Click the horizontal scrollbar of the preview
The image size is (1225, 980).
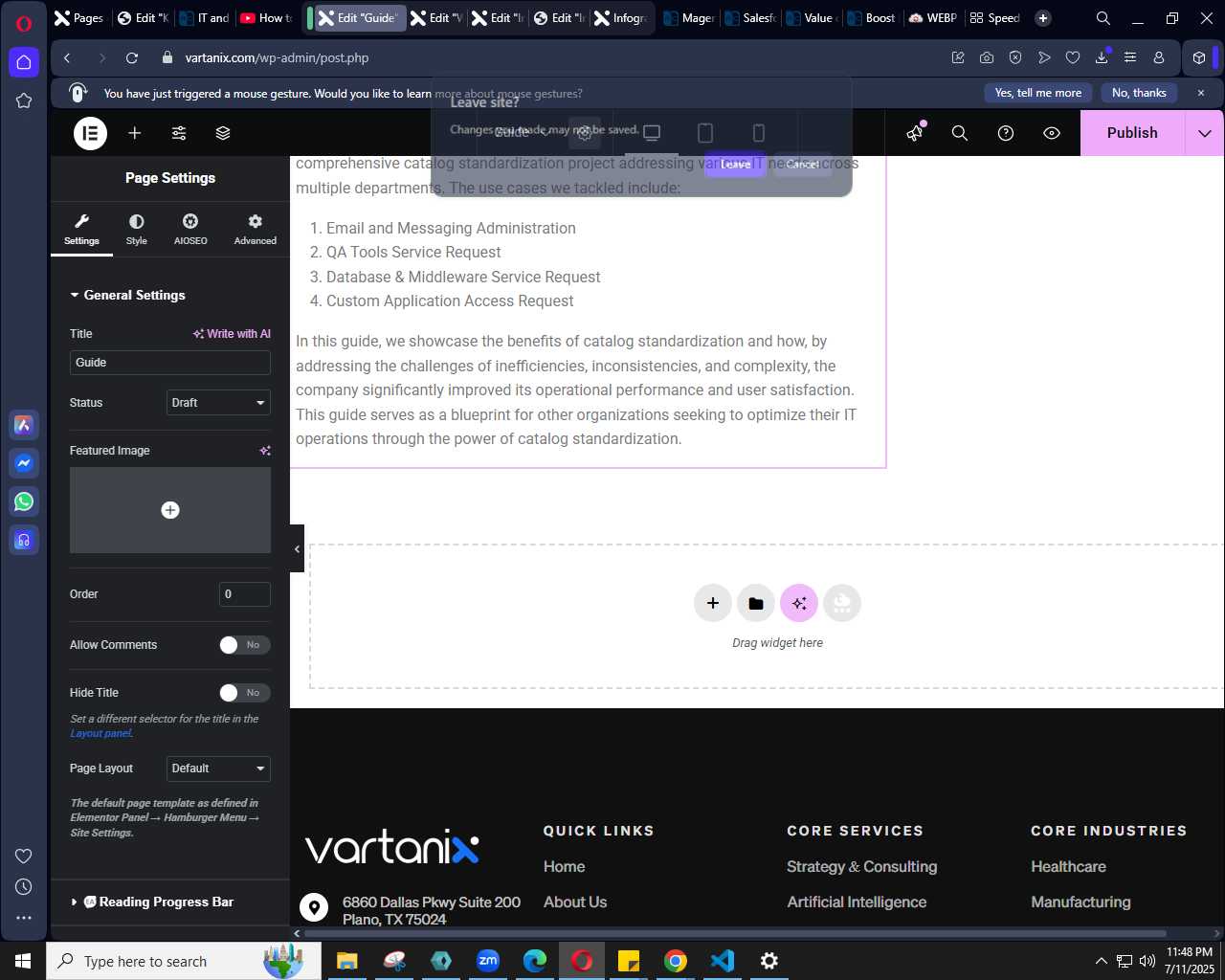click(x=735, y=933)
